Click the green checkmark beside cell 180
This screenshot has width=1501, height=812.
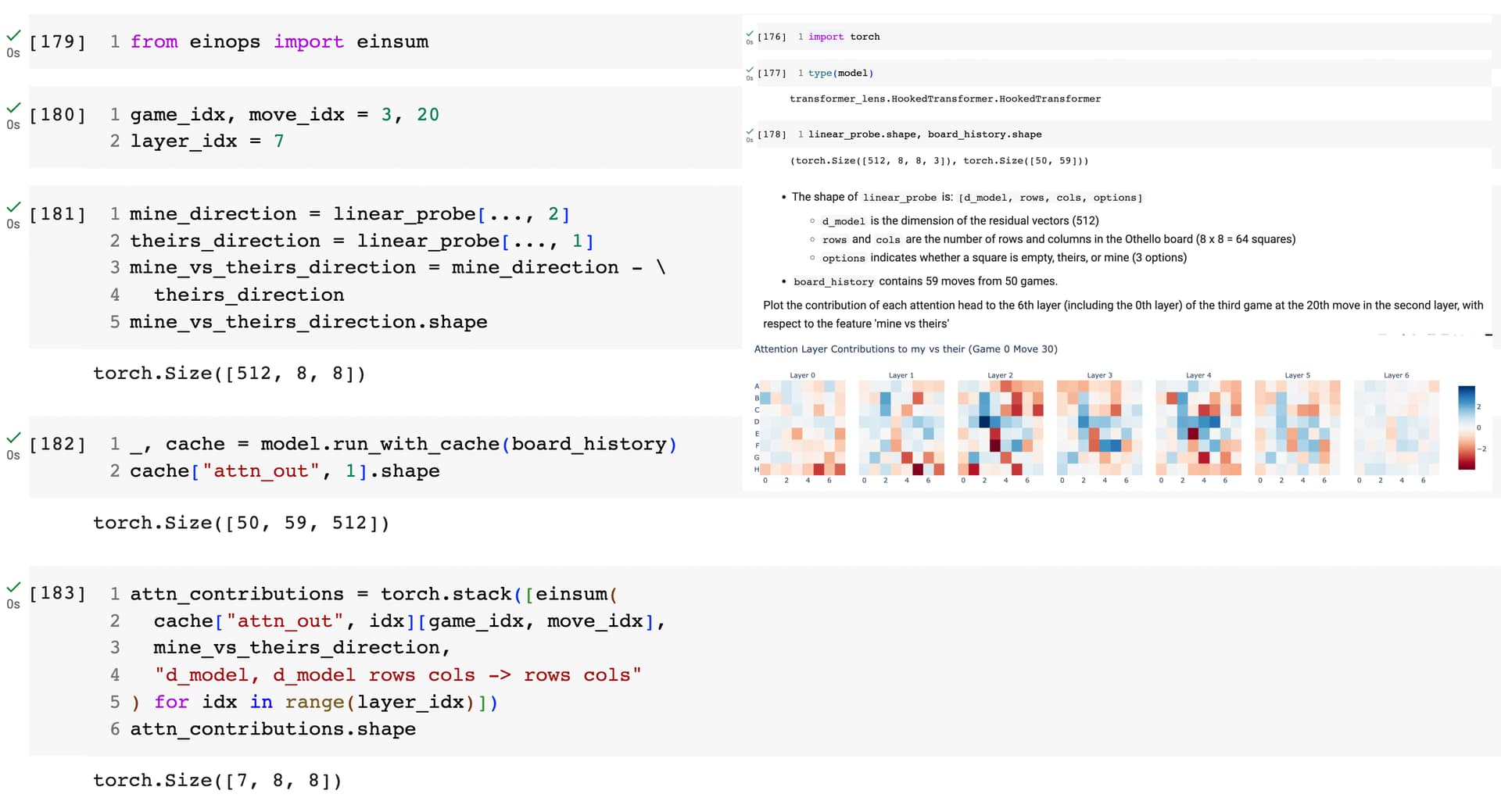(x=13, y=108)
